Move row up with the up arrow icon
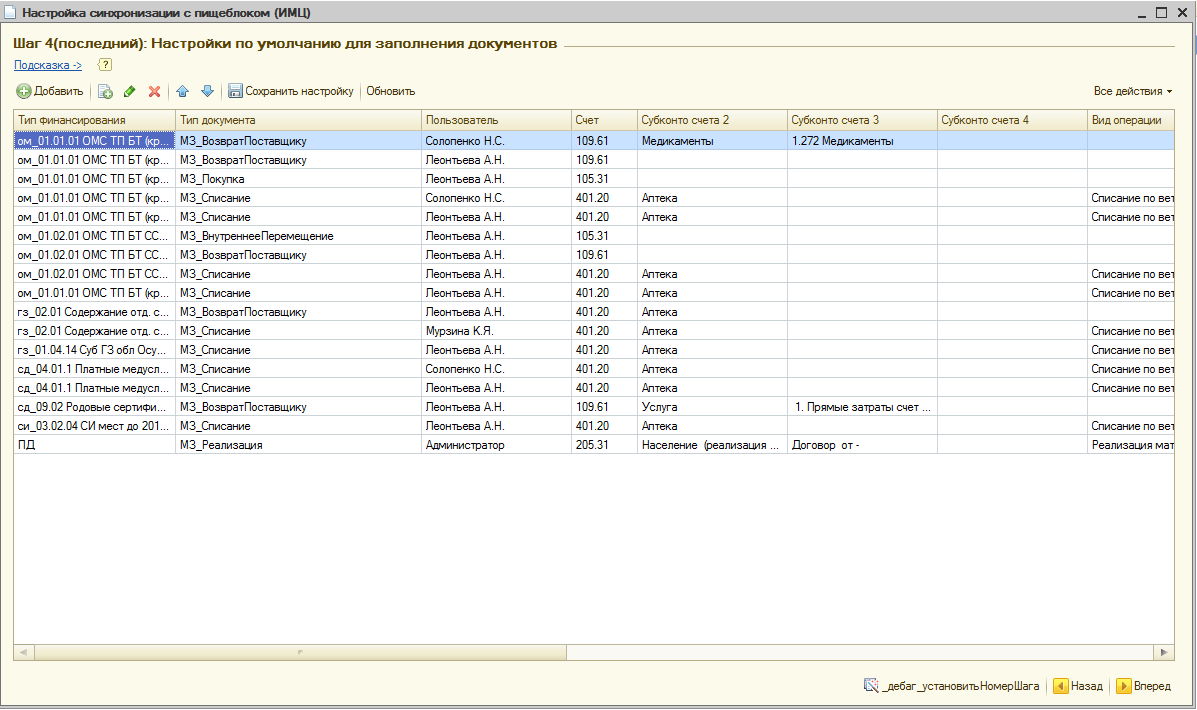Viewport: 1197px width, 710px height. click(182, 91)
